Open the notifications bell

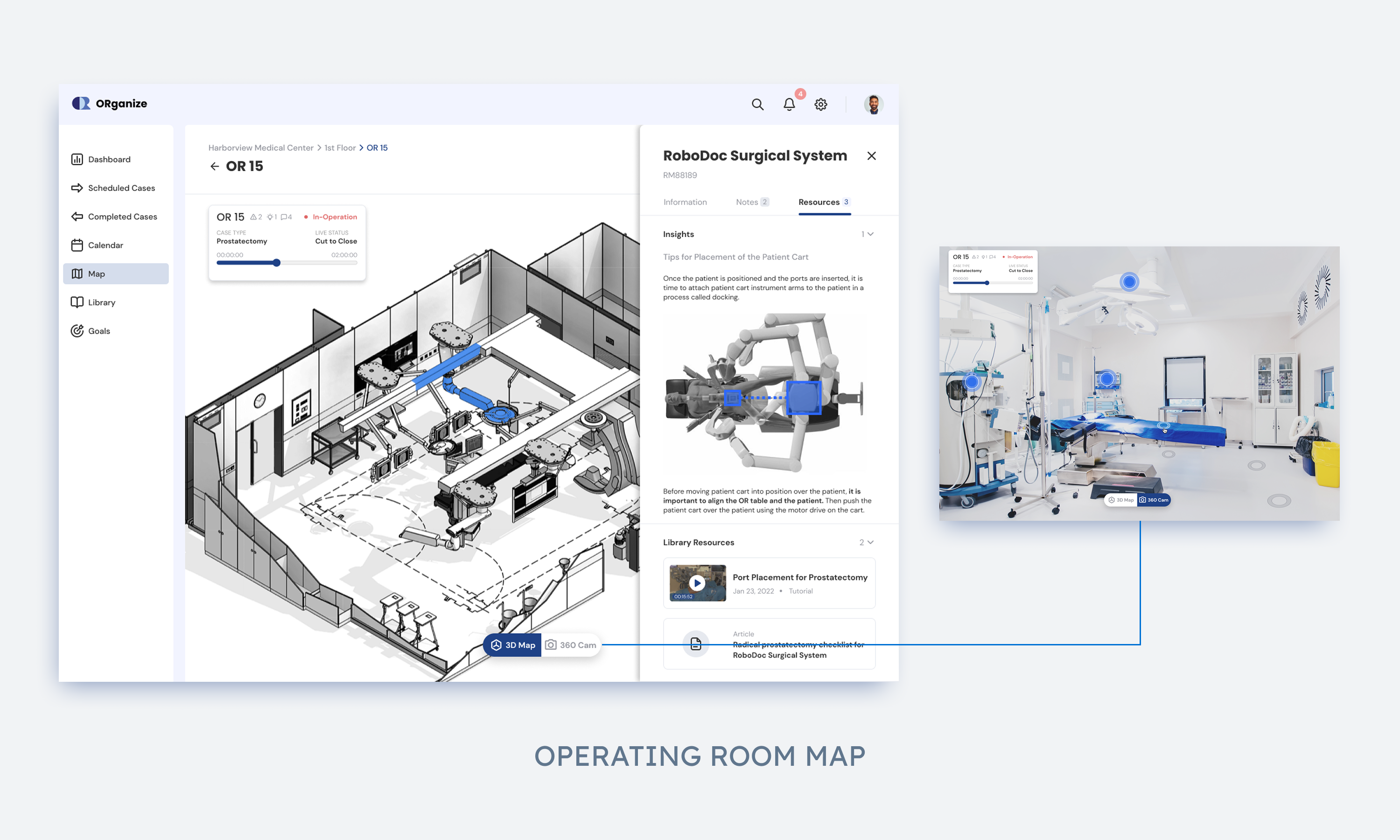coord(789,104)
